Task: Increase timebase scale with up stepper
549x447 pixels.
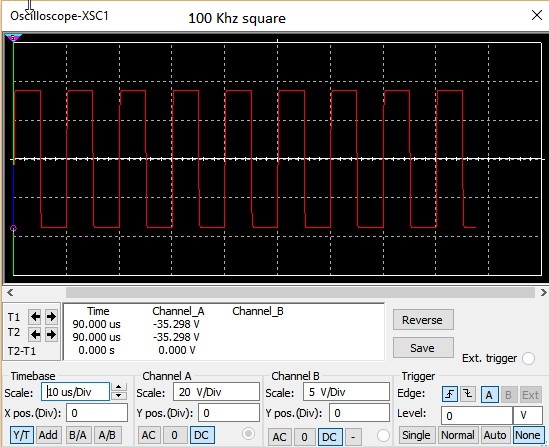Action: click(x=119, y=387)
